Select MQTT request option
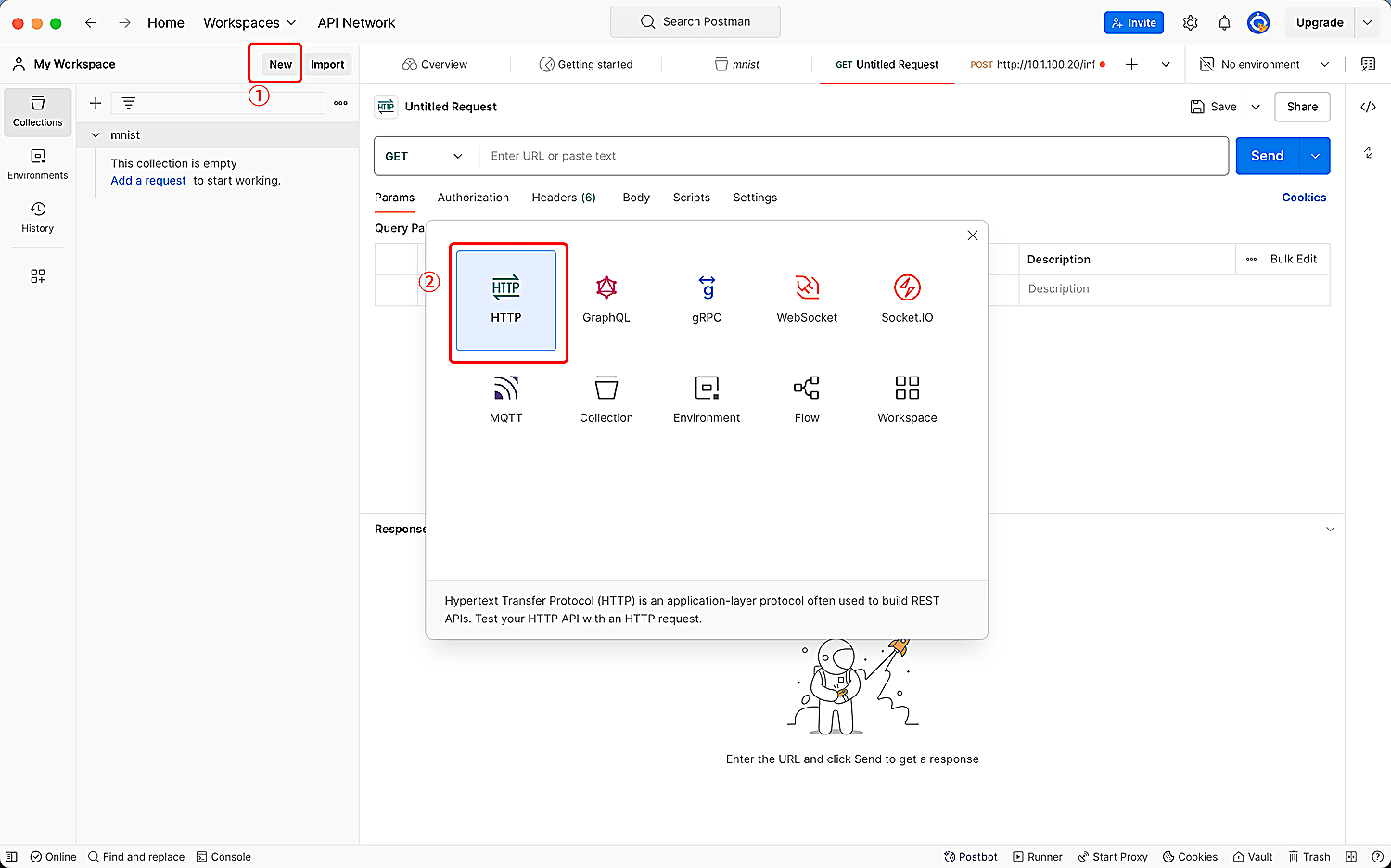This screenshot has width=1391, height=868. tap(506, 401)
